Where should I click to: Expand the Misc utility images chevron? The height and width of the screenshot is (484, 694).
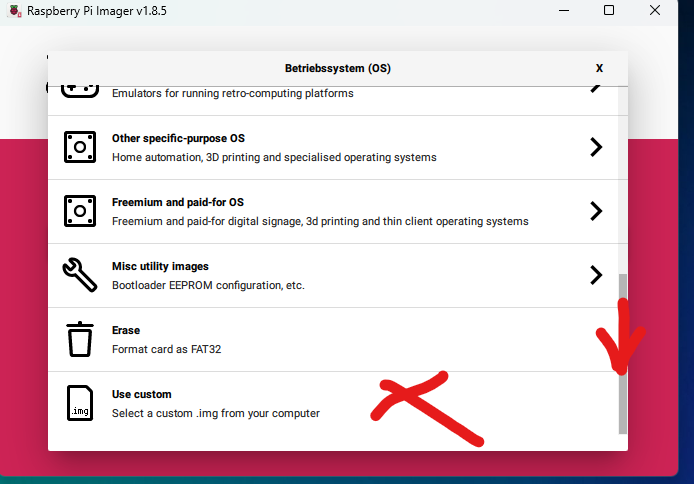pos(596,275)
